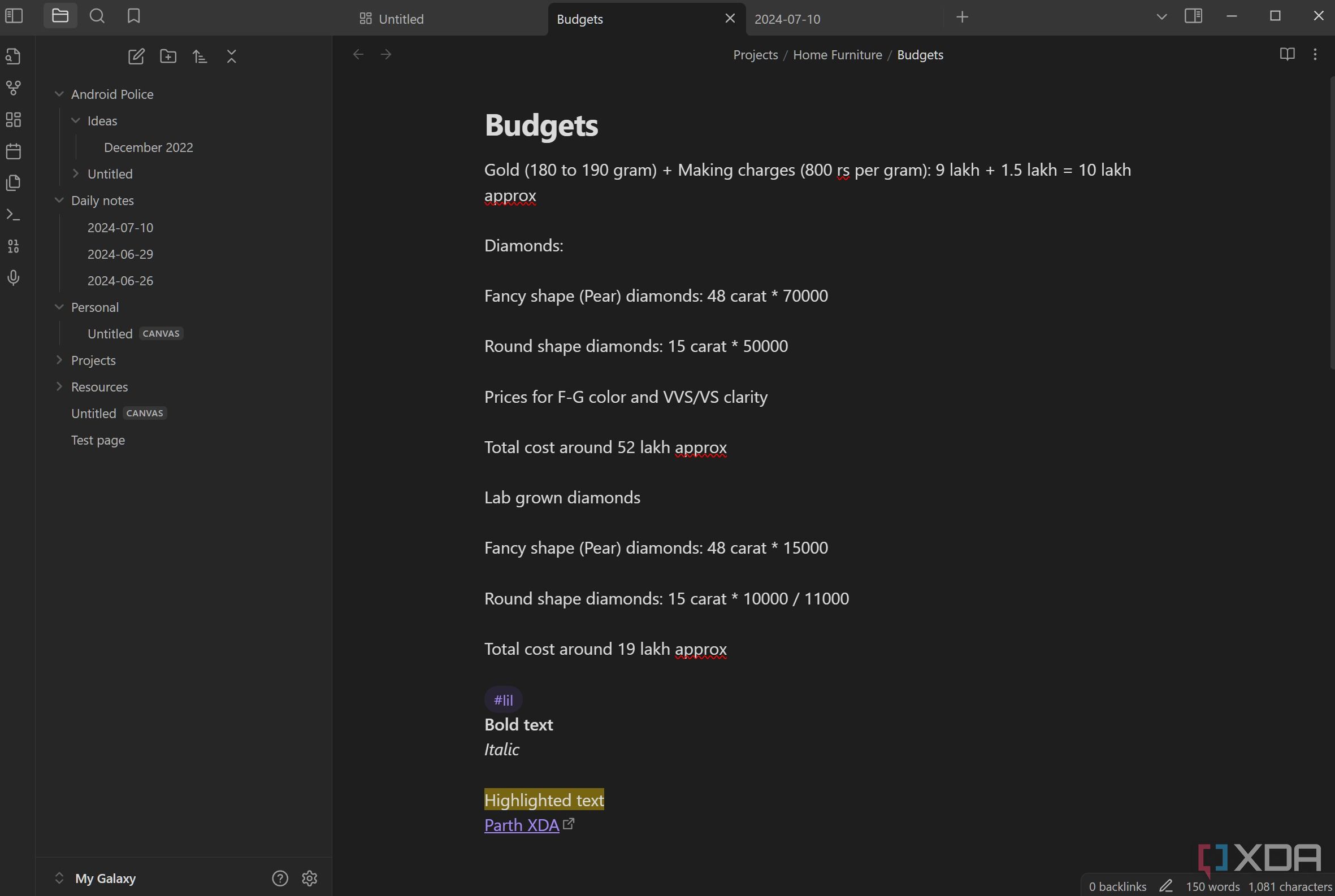Viewport: 1335px width, 896px height.
Task: Expand the Projects folder
Action: pyautogui.click(x=59, y=360)
